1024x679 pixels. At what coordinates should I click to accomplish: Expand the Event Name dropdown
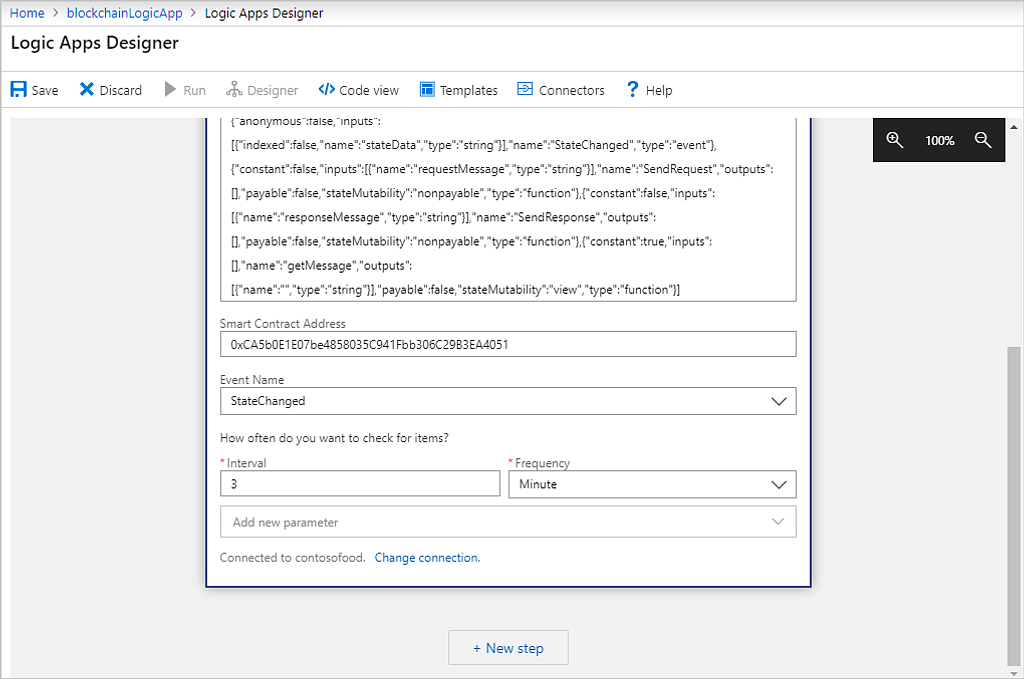(x=779, y=401)
